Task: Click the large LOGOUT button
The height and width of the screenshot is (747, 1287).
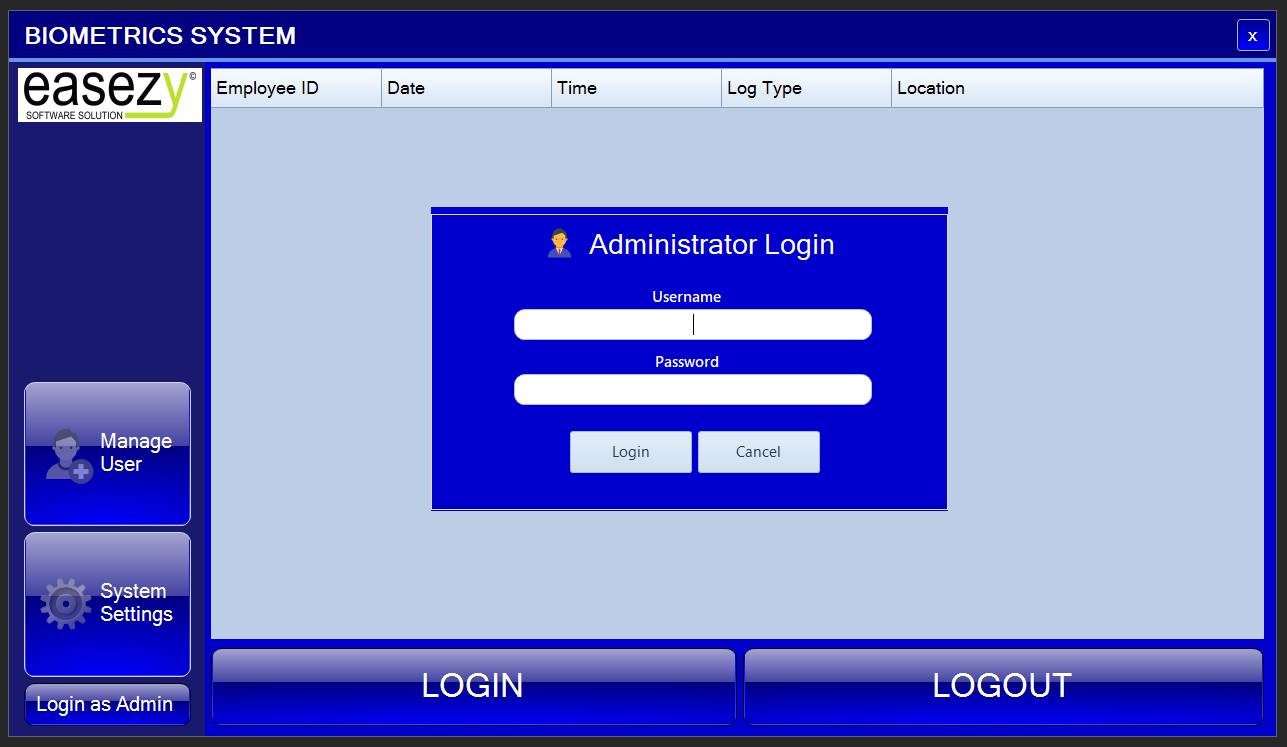Action: tap(1003, 686)
